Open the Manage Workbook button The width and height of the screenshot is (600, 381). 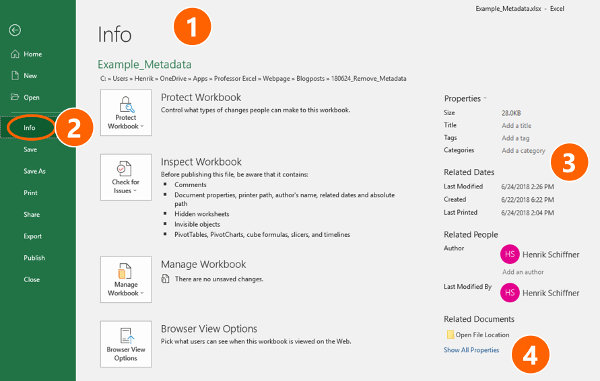(126, 280)
